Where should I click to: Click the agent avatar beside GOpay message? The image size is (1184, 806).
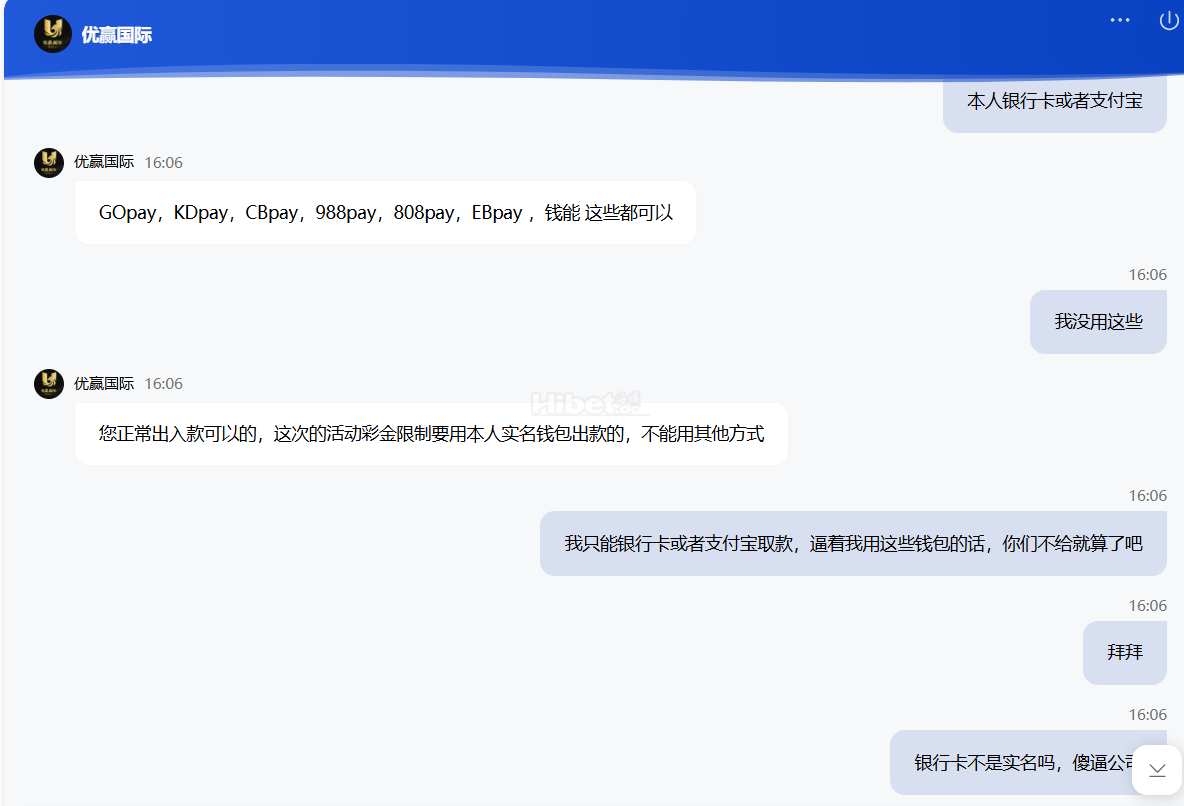49,162
